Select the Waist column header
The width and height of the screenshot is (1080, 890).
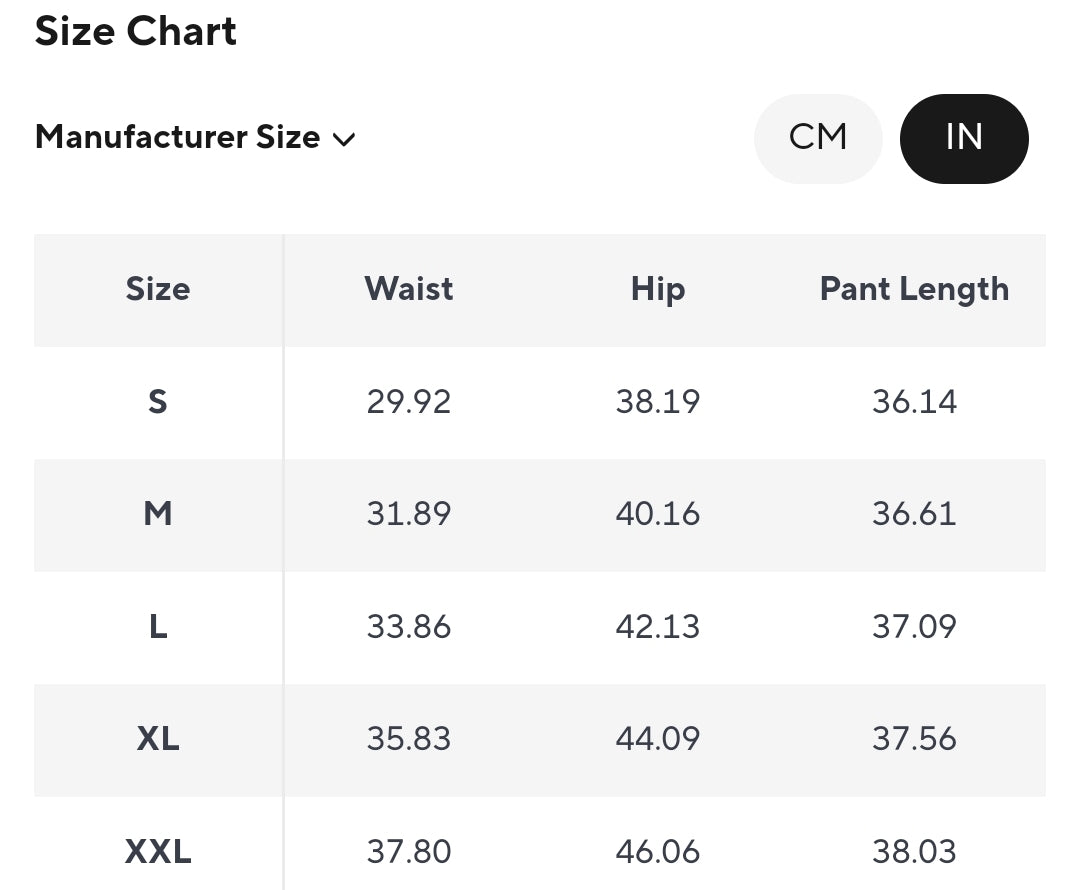click(x=409, y=289)
